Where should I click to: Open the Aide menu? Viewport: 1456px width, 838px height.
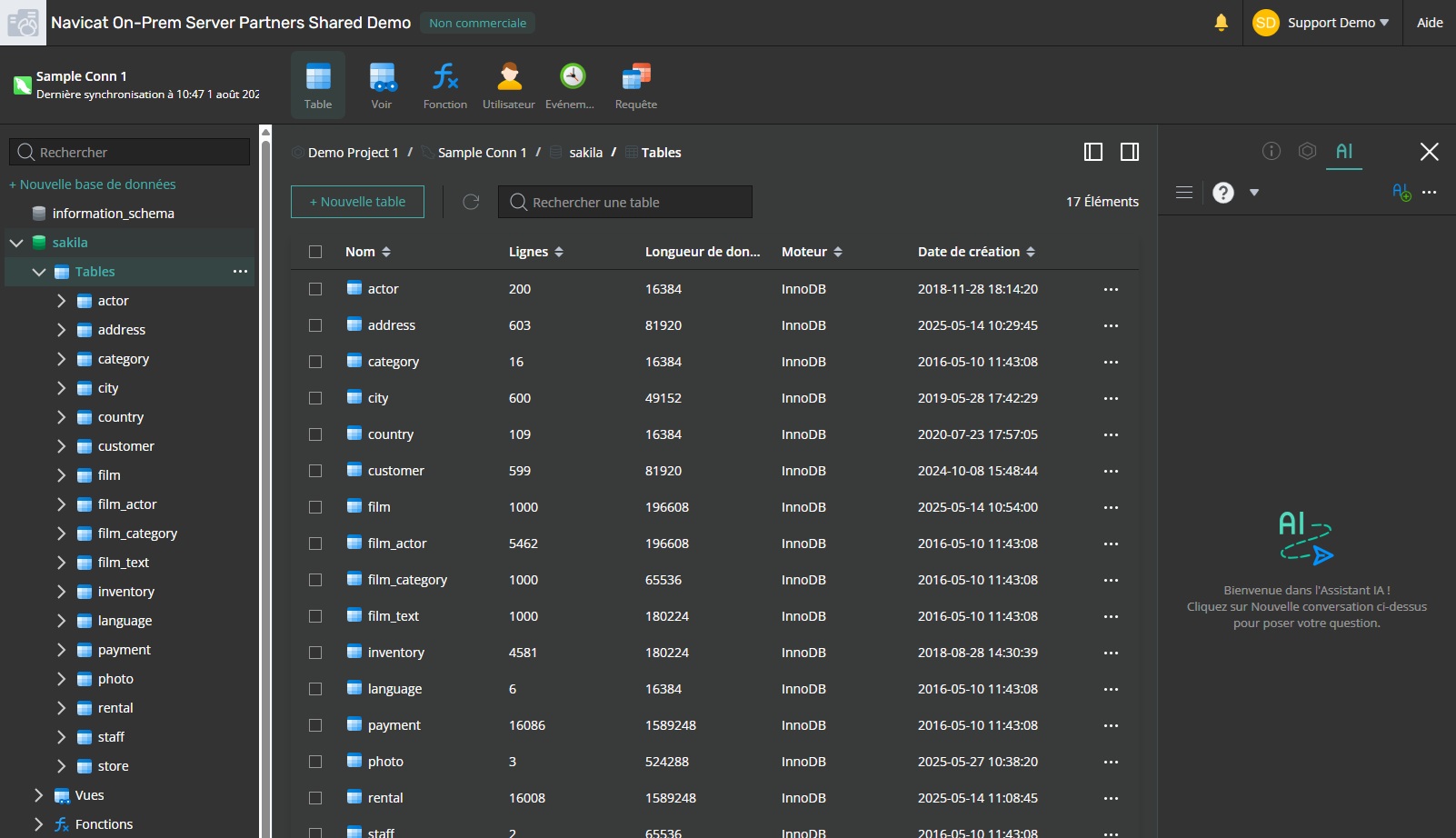[x=1430, y=23]
